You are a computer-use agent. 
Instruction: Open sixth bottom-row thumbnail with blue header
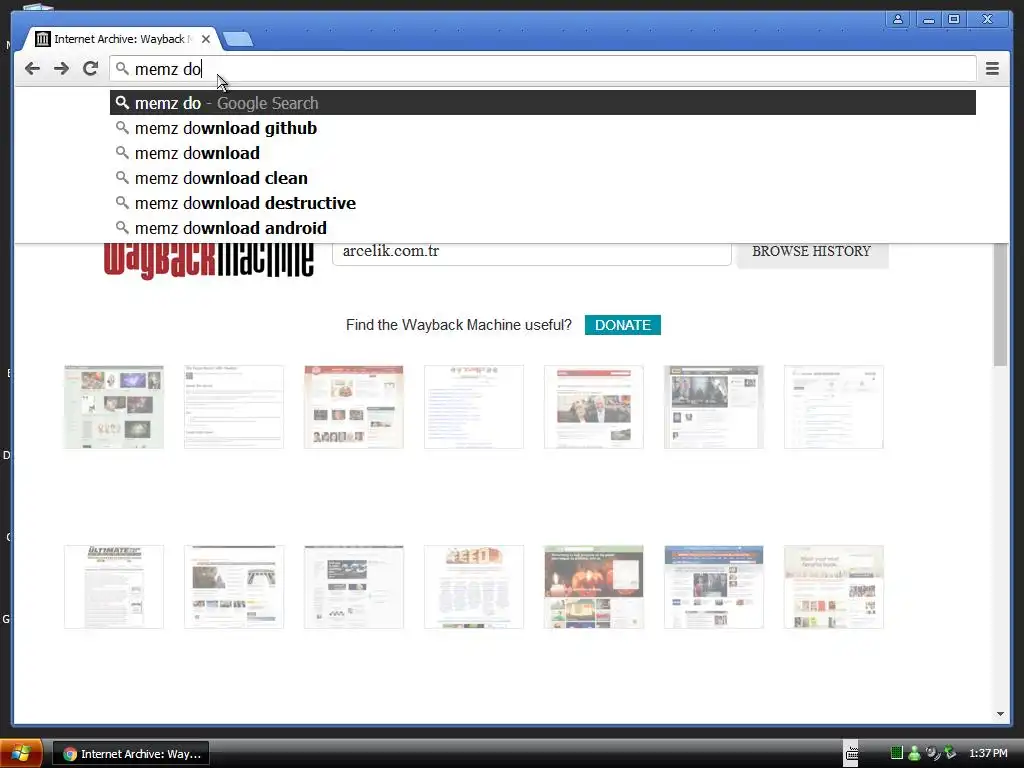(714, 587)
